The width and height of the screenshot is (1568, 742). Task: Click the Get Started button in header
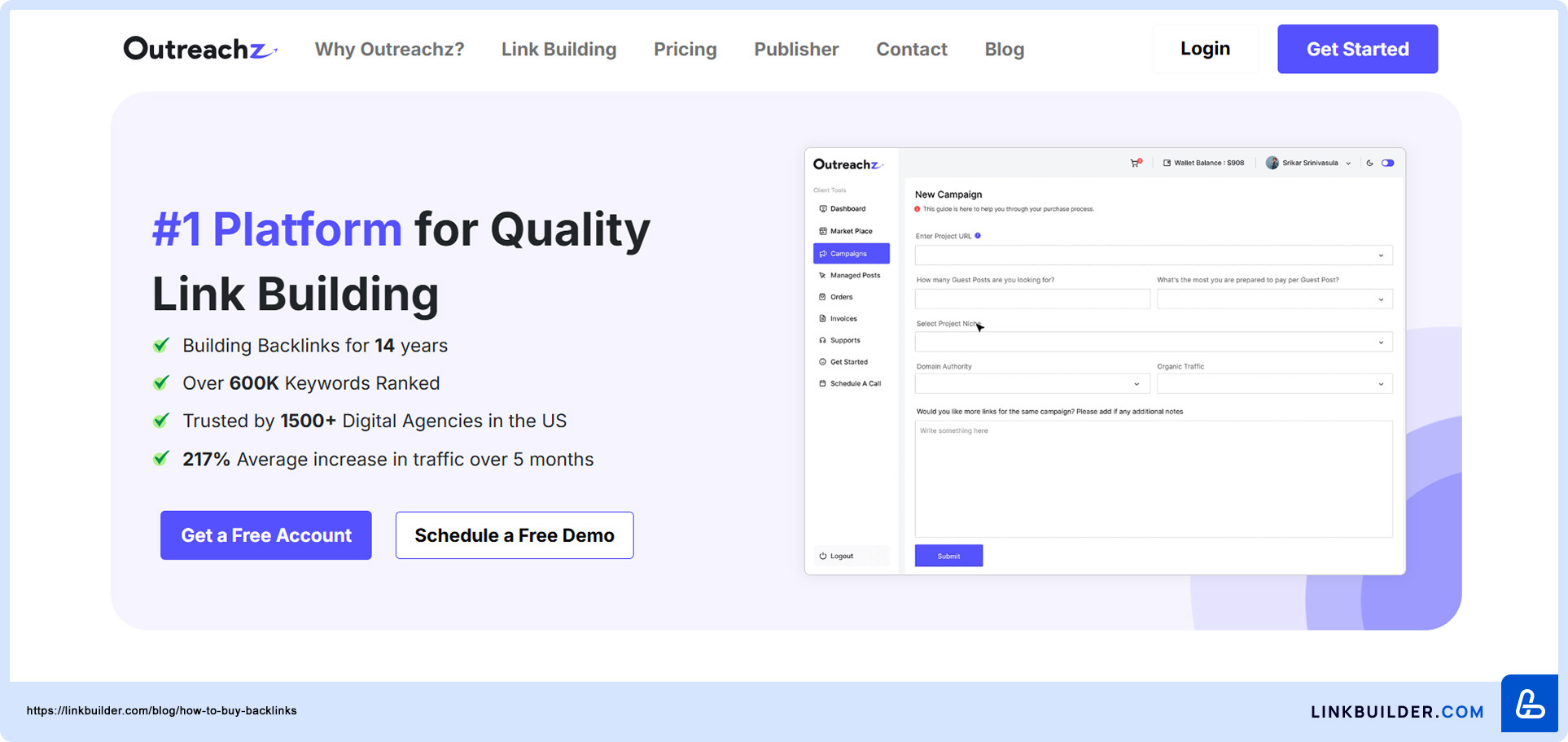pos(1357,49)
